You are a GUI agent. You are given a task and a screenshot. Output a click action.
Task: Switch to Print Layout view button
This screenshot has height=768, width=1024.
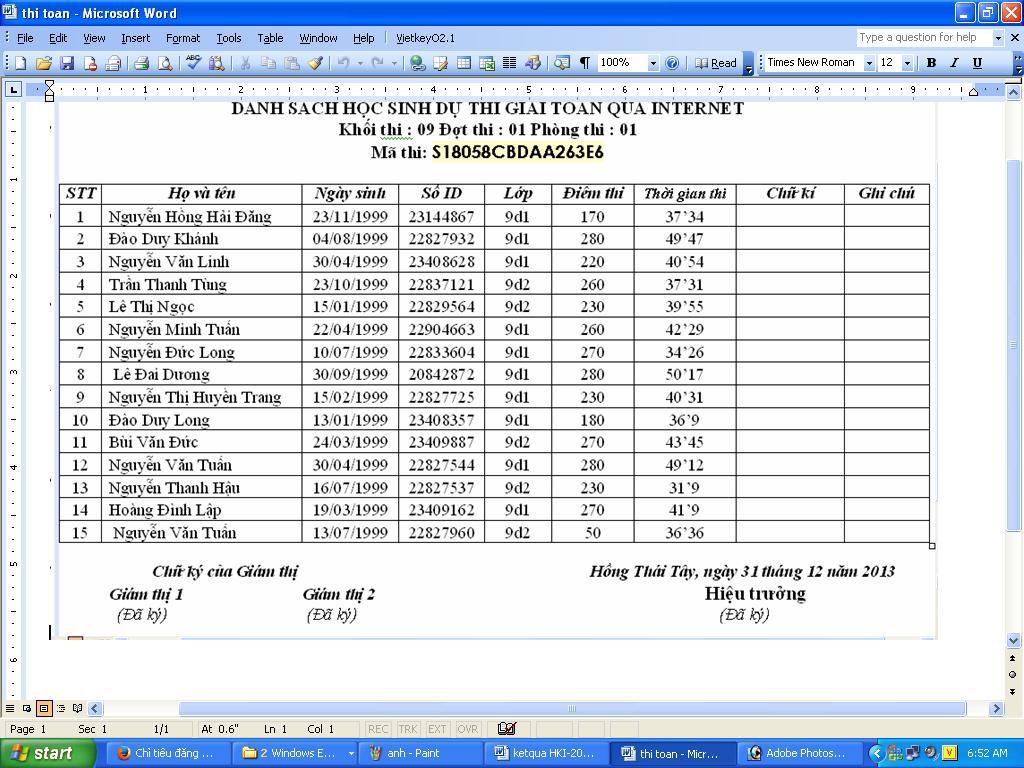[44, 708]
